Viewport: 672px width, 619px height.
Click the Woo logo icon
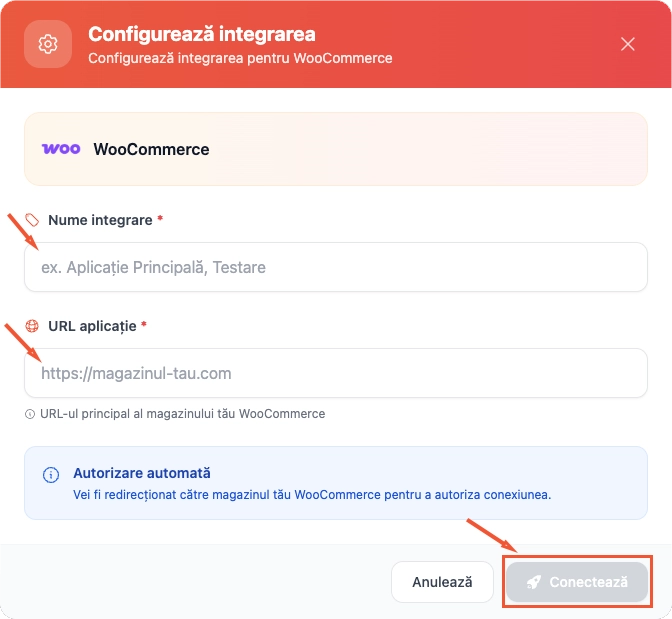pos(61,149)
